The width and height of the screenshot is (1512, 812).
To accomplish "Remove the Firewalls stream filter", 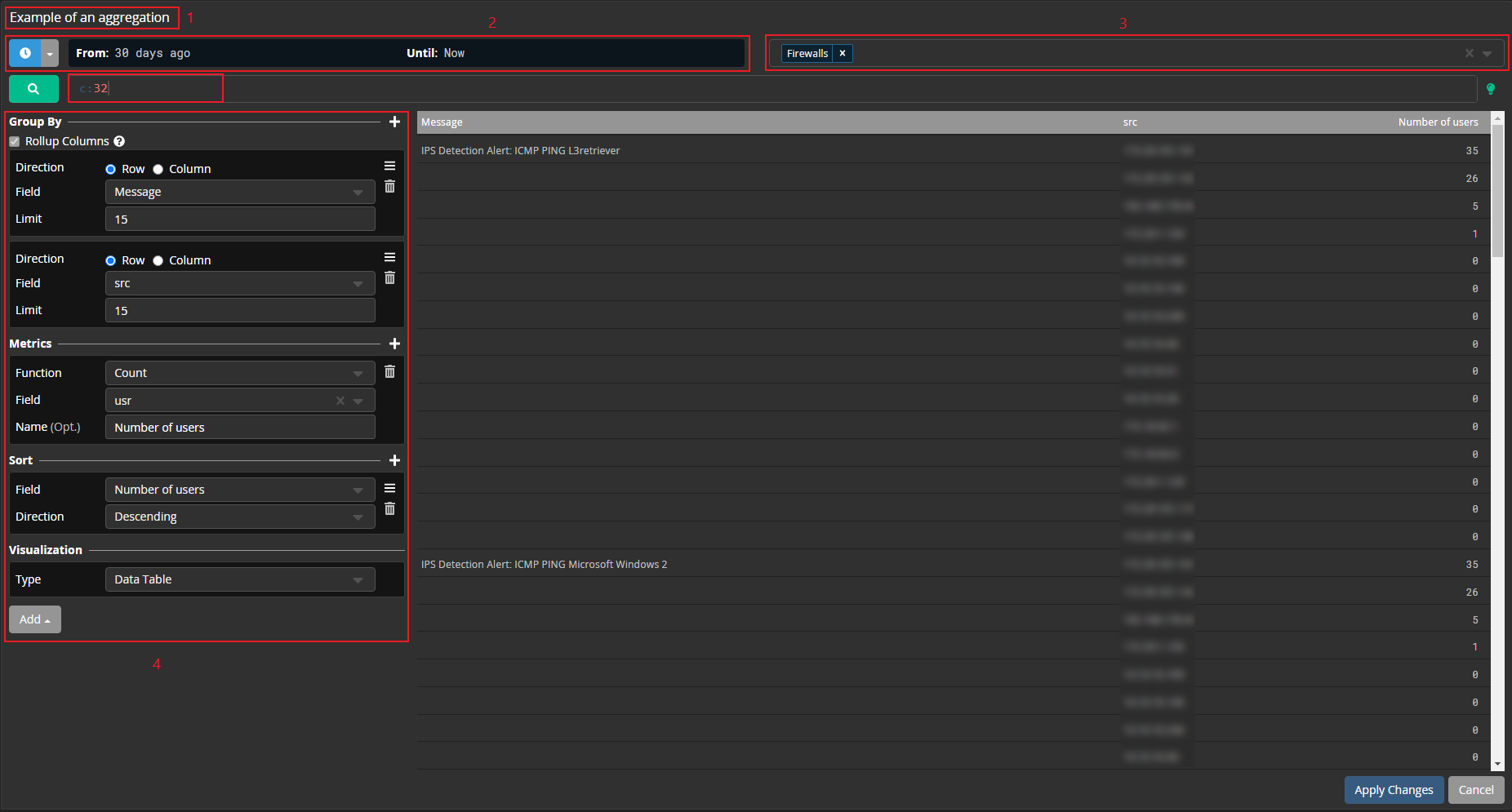I will 843,53.
